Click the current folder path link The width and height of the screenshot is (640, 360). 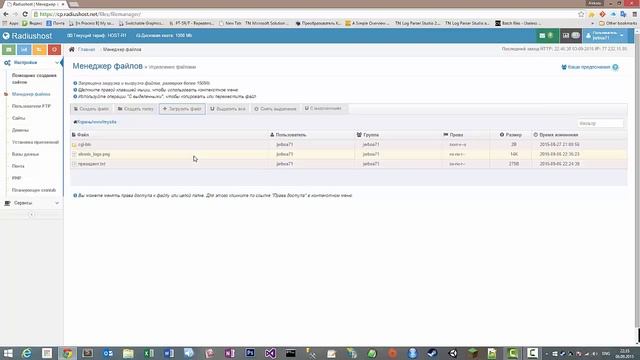pos(95,122)
